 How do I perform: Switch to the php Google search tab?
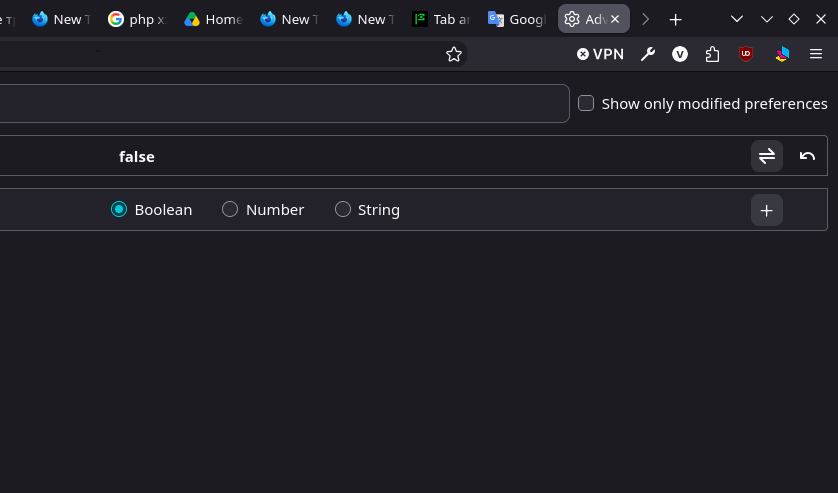click(x=137, y=19)
